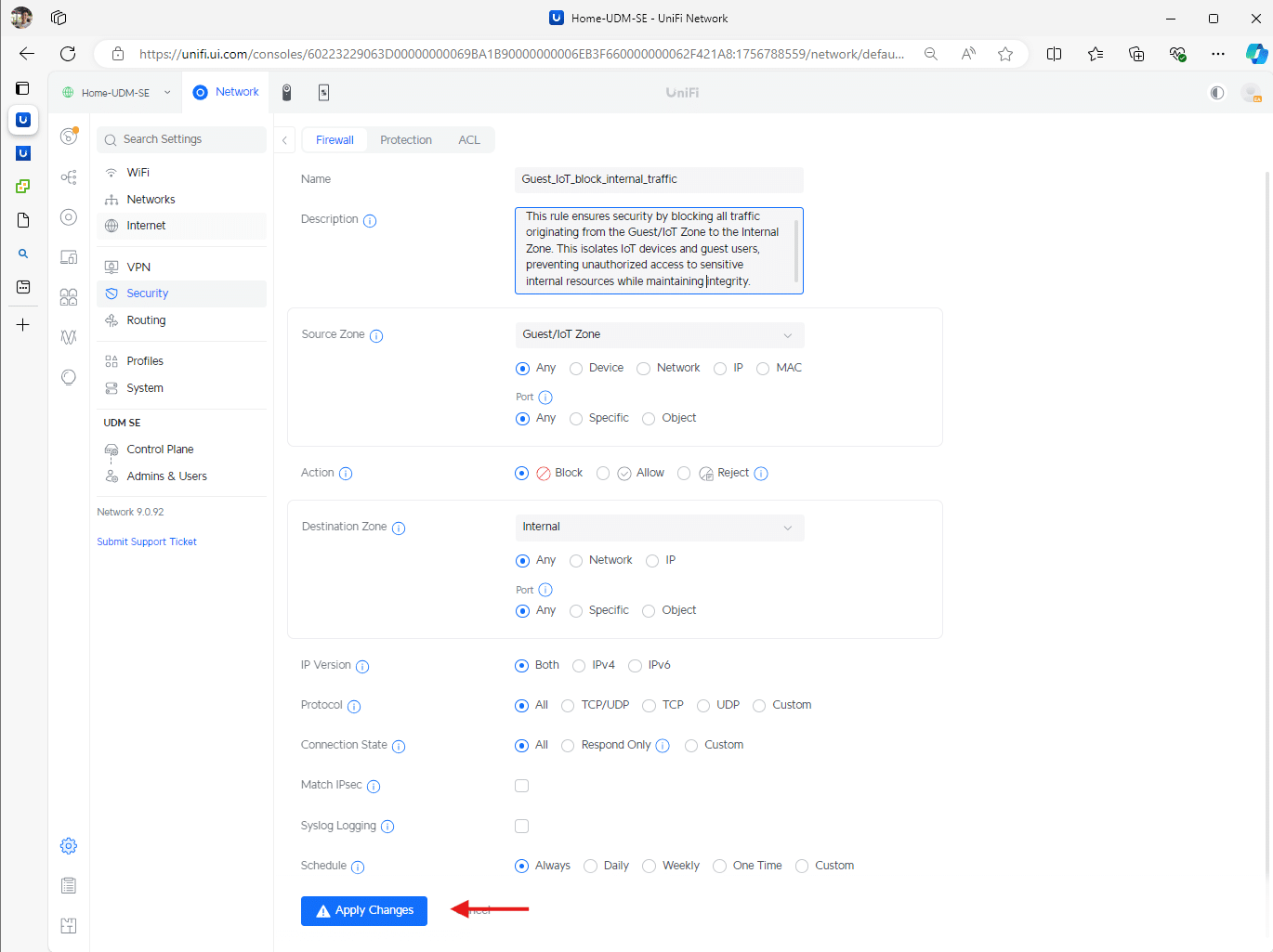The image size is (1273, 952).
Task: Open the Access door app icon
Action: click(323, 92)
